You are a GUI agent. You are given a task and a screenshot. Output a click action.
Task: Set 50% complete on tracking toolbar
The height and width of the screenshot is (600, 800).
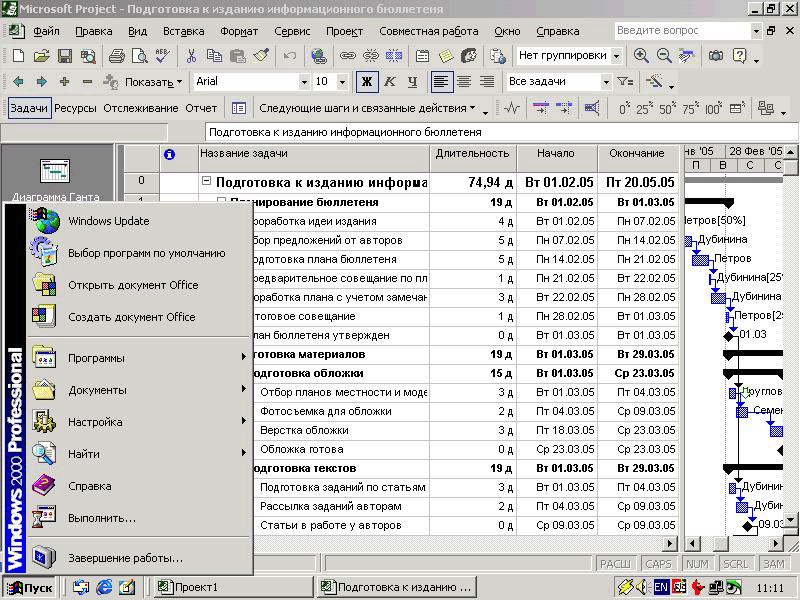[667, 108]
